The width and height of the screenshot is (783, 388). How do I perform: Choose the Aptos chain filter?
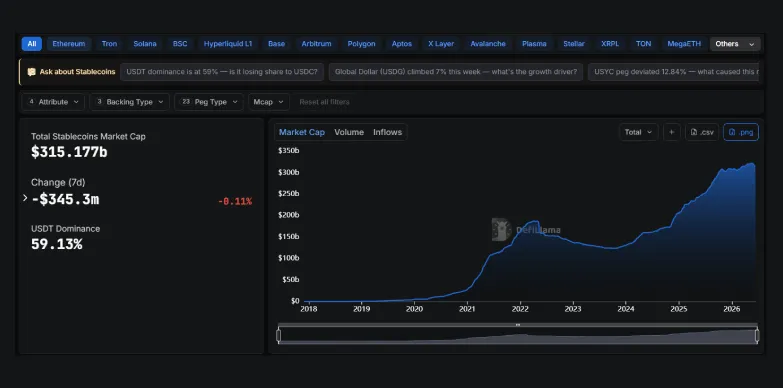pyautogui.click(x=402, y=44)
